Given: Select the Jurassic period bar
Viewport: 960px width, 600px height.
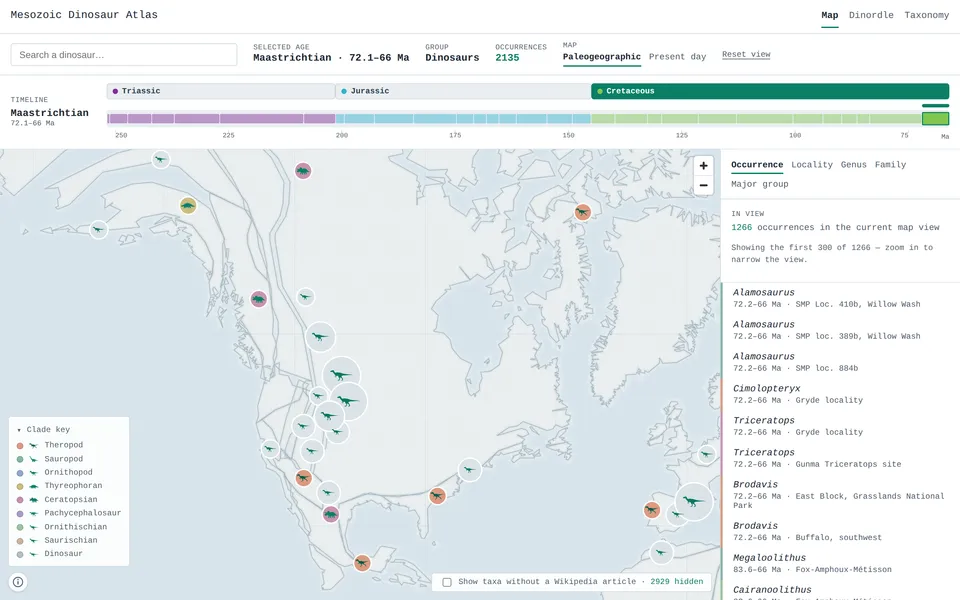Looking at the screenshot, I should pos(463,91).
